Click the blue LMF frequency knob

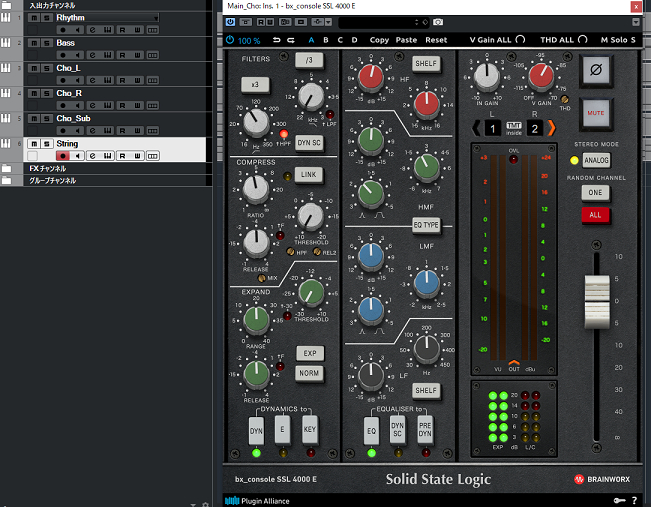click(426, 283)
